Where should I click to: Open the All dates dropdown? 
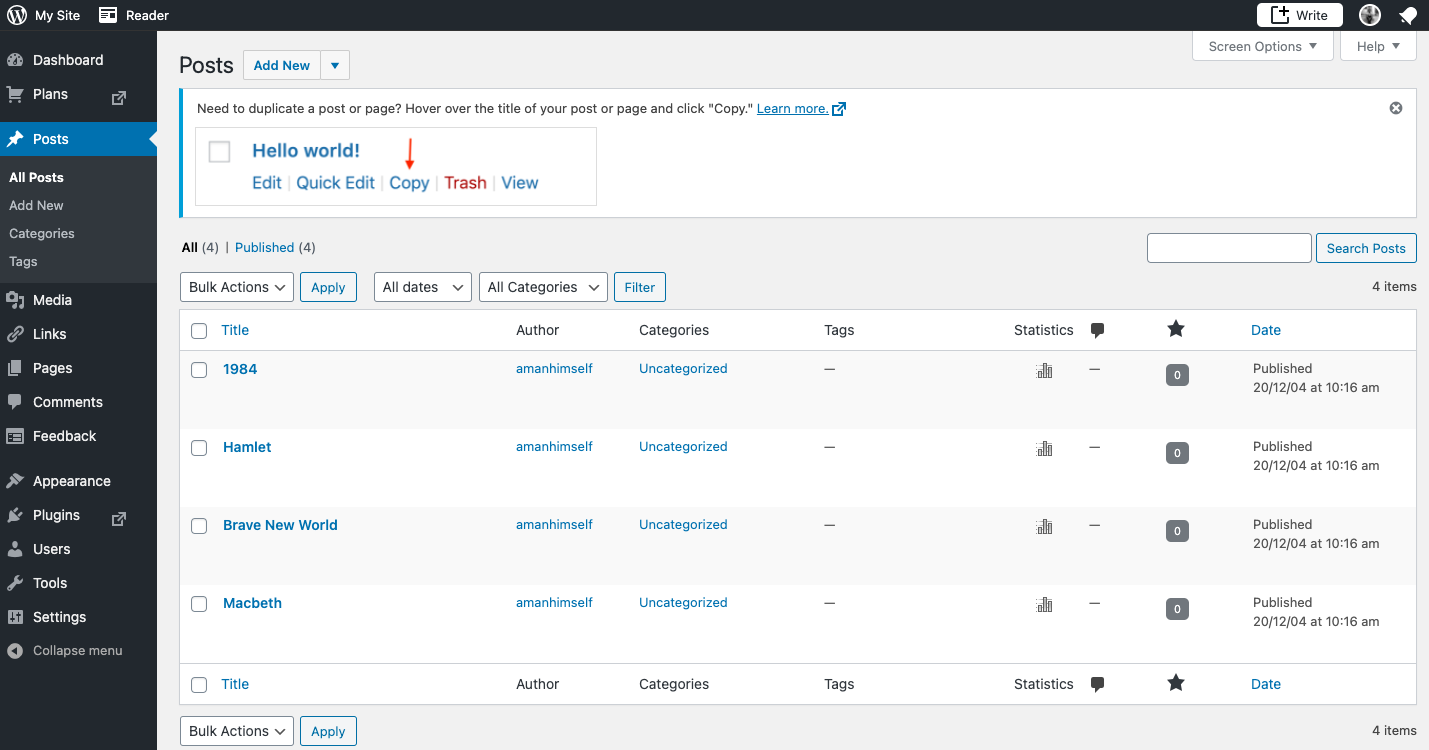[x=423, y=287]
